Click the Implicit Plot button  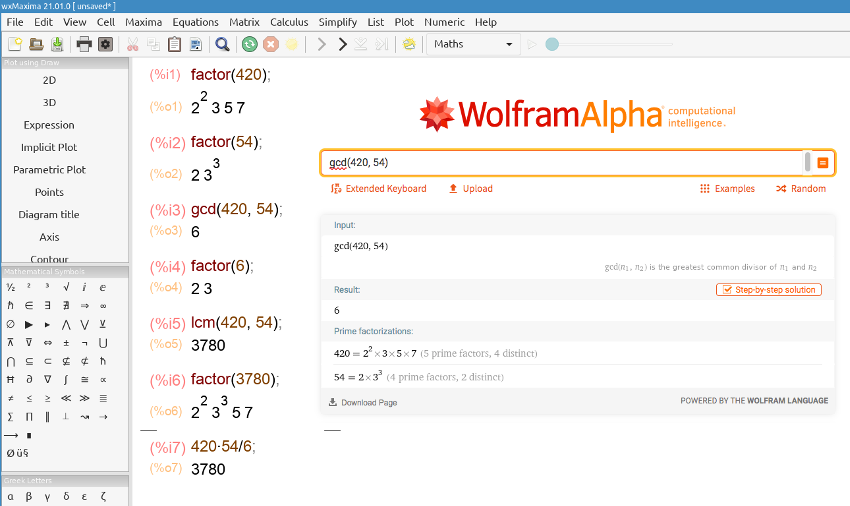point(49,148)
